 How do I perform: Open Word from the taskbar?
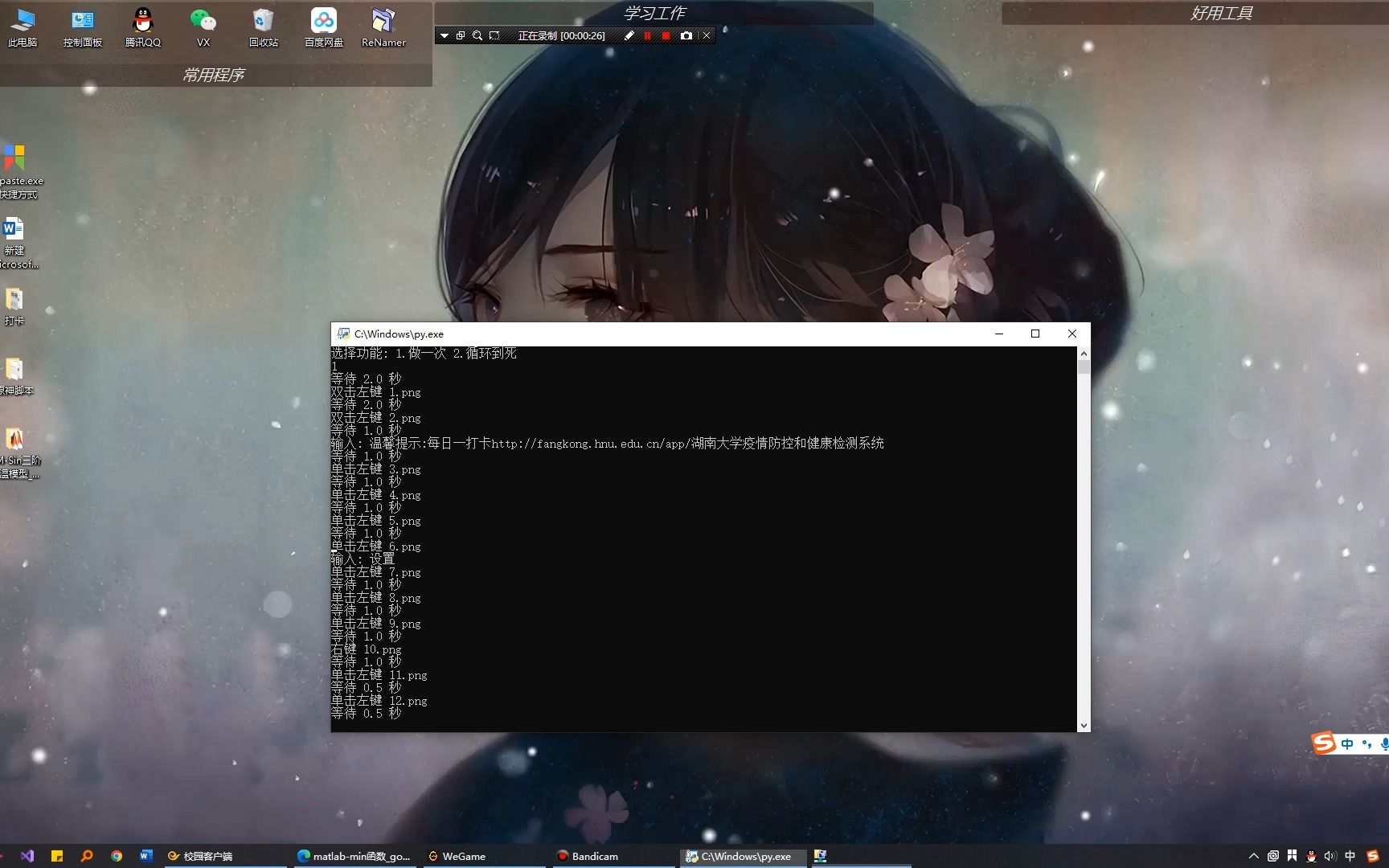click(146, 856)
